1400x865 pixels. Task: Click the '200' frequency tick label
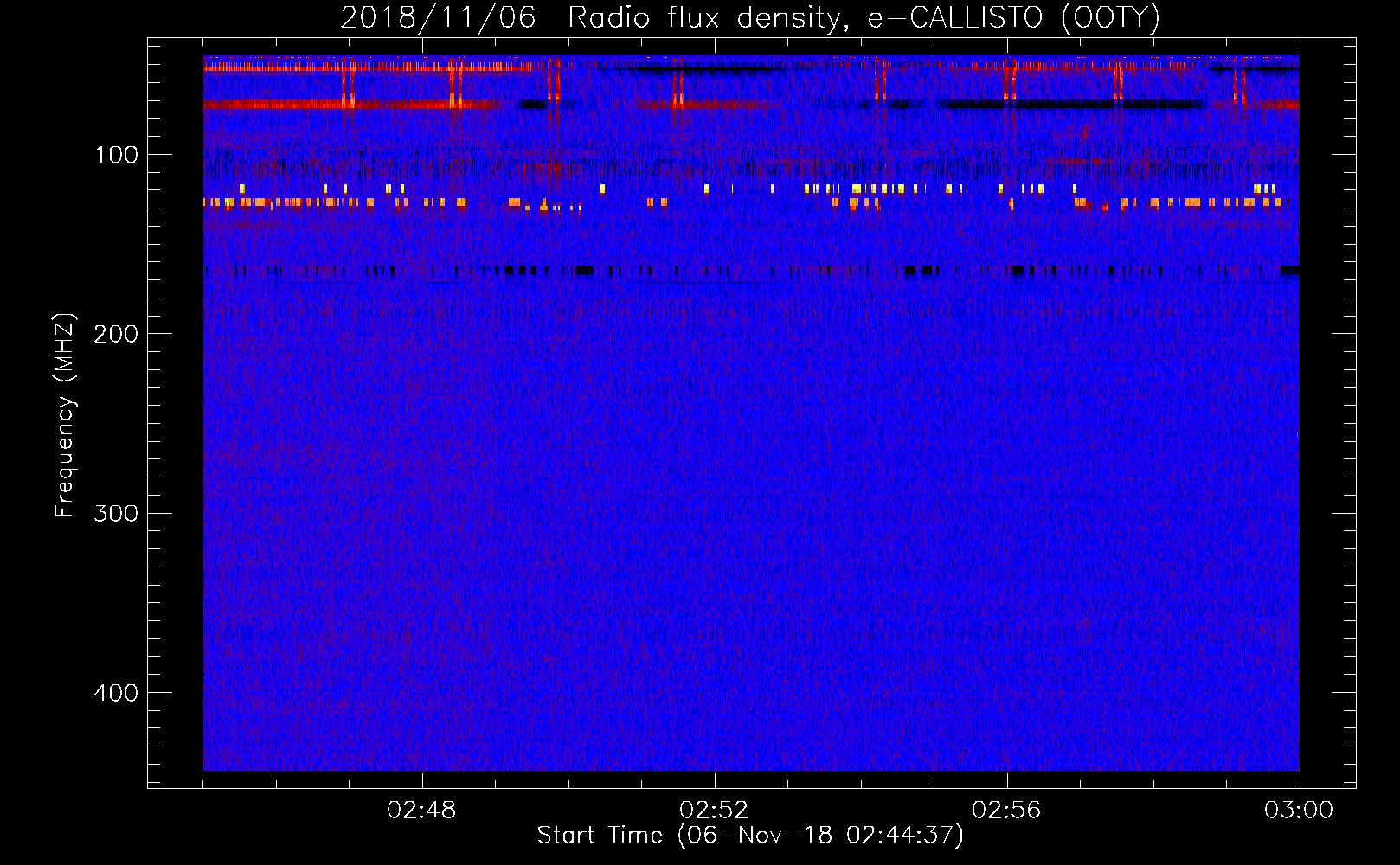116,334
